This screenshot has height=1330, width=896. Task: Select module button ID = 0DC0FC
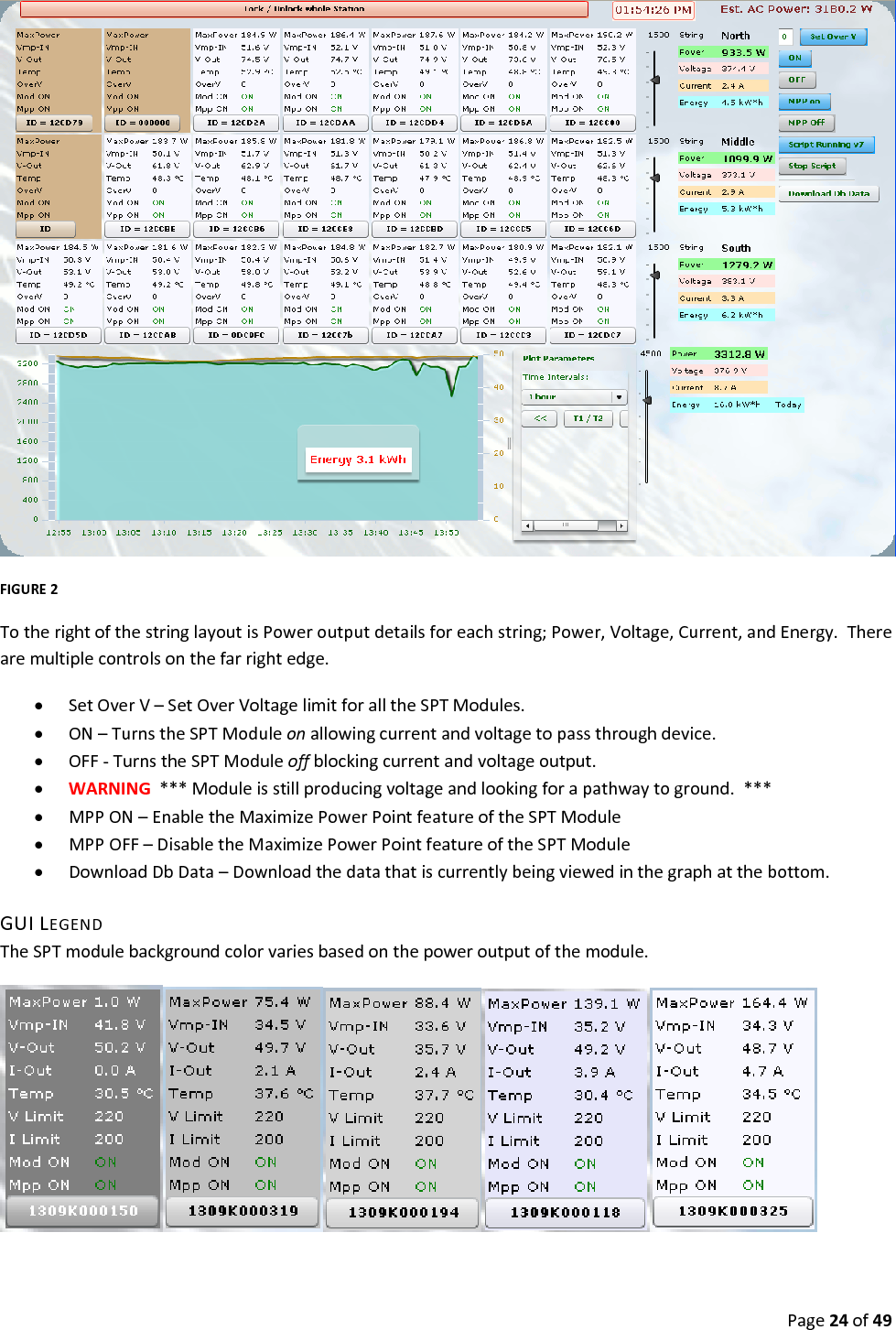pos(236,335)
